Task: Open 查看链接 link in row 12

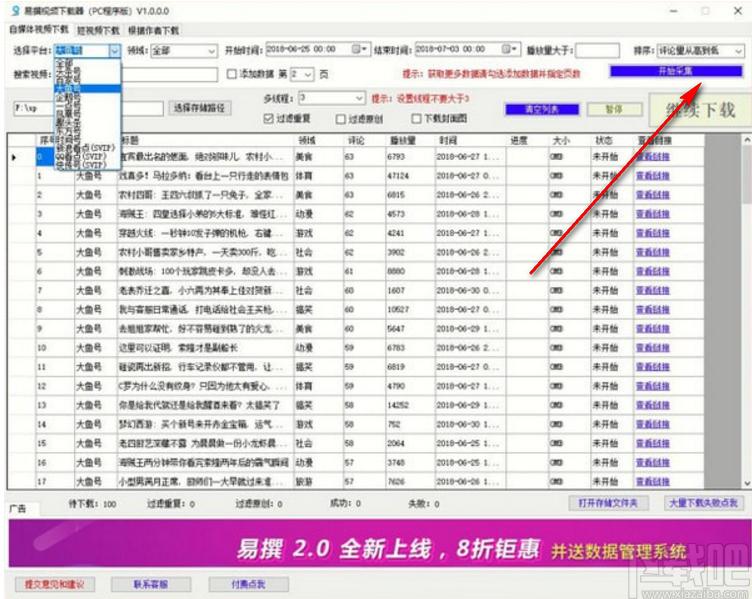Action: click(x=653, y=386)
